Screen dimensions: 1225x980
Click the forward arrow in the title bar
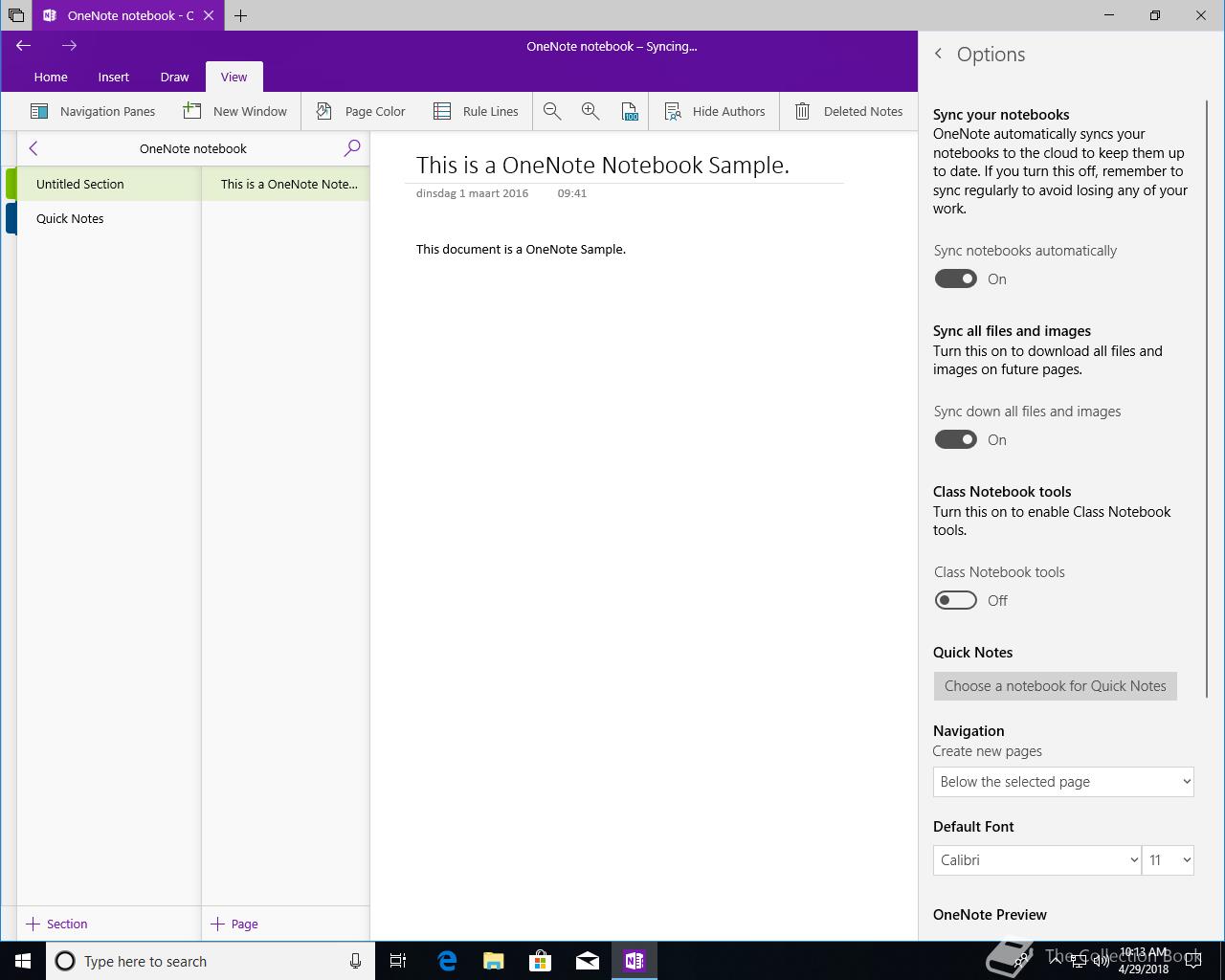click(x=69, y=45)
